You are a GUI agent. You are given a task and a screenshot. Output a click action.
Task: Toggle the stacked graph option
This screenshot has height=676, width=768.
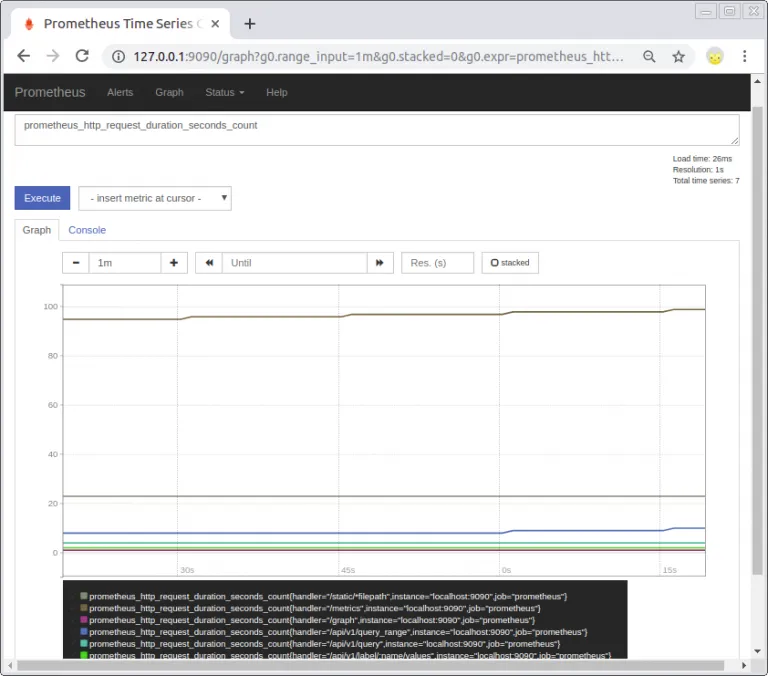[510, 263]
